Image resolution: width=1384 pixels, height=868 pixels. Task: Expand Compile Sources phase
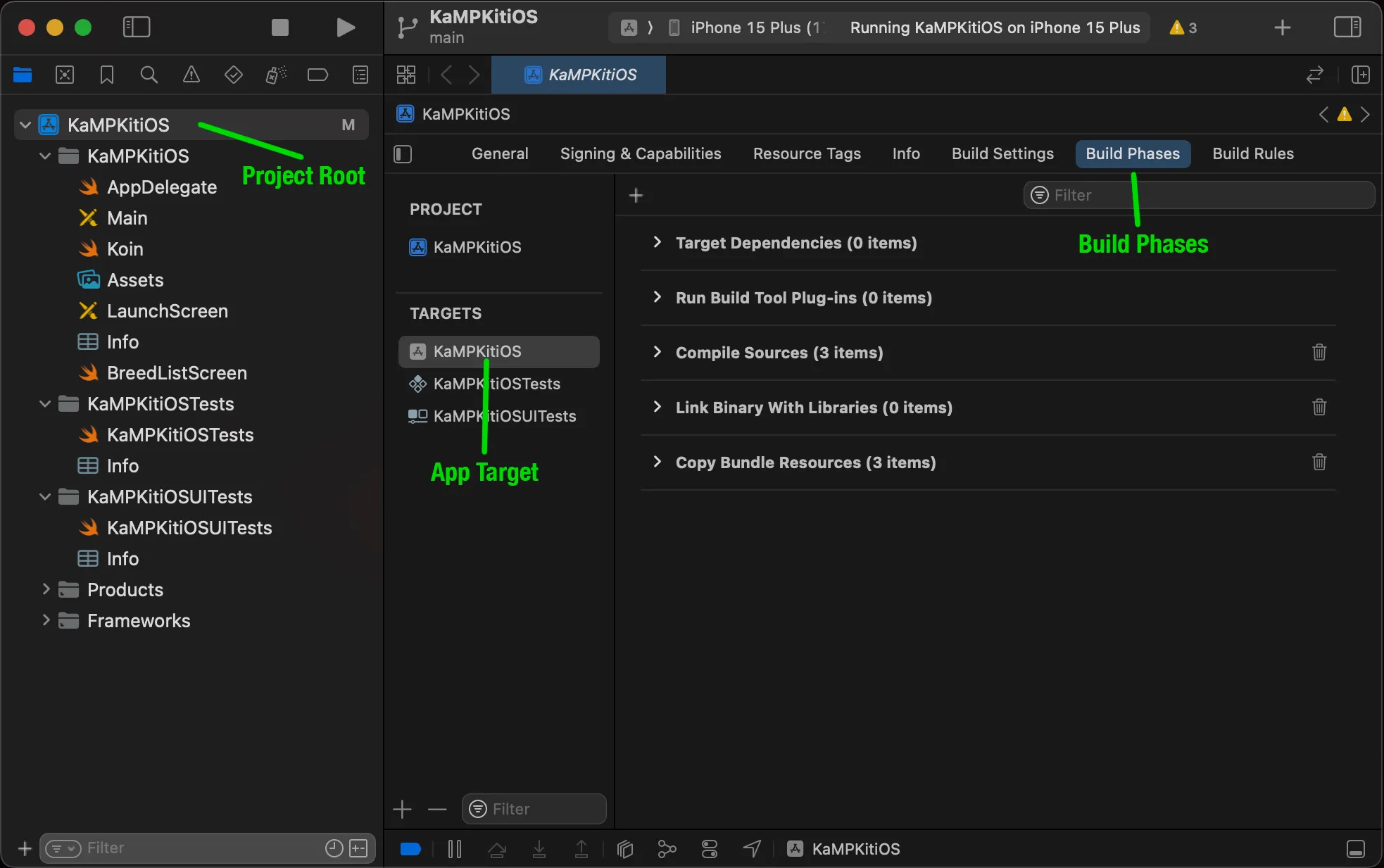(x=657, y=352)
